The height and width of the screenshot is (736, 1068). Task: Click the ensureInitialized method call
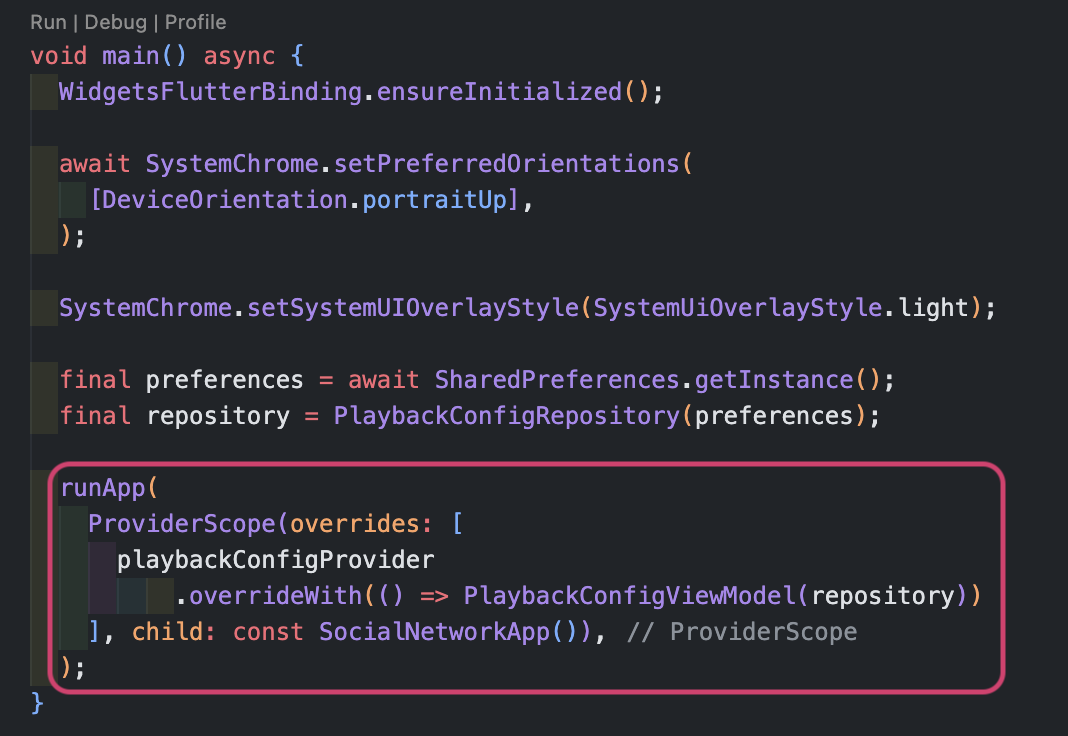coord(499,92)
